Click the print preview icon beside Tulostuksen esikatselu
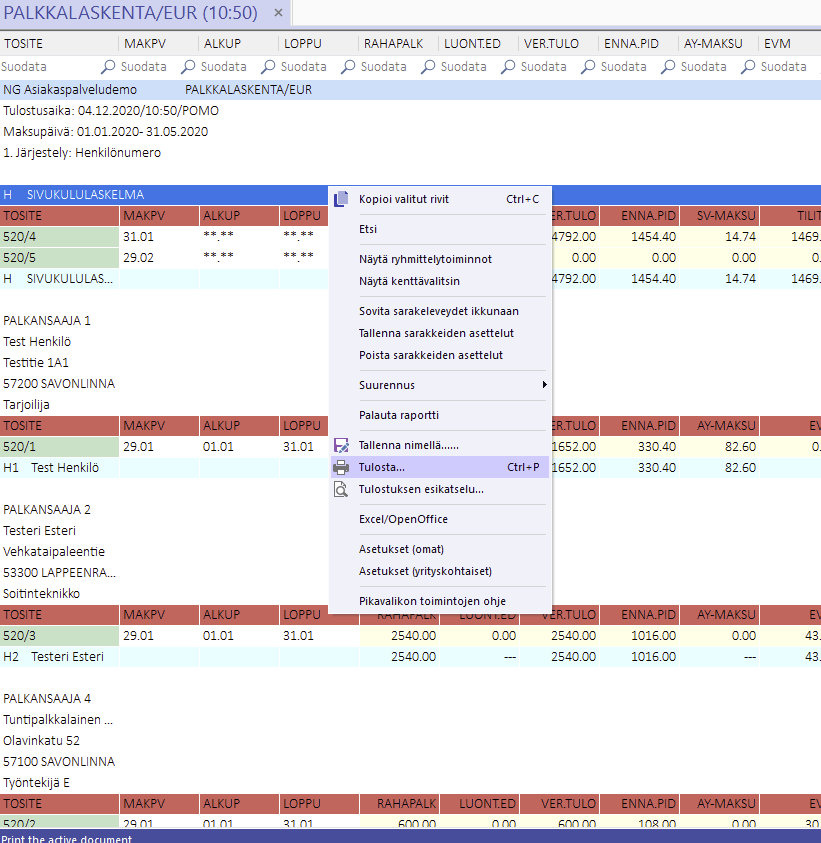This screenshot has height=843, width=821. coord(341,489)
